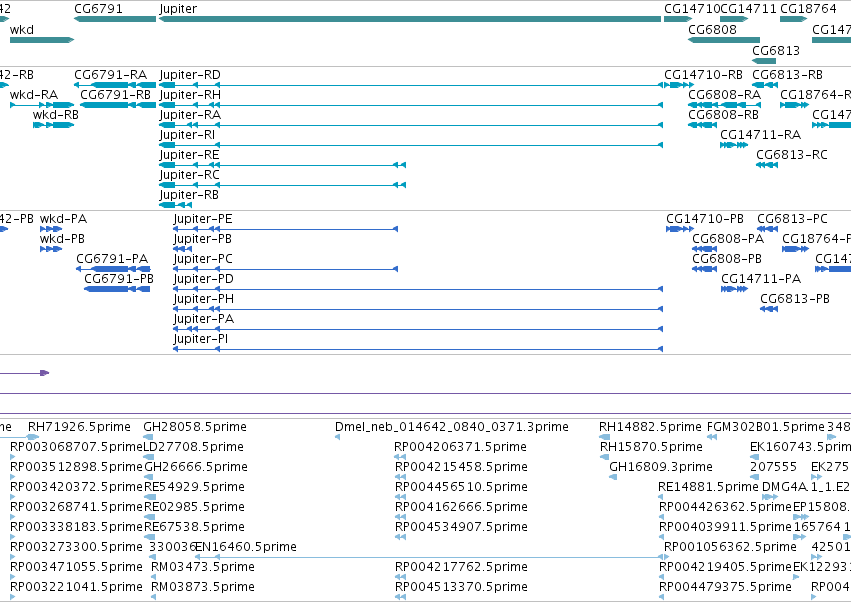Click the CG6791 gene label
This screenshot has width=851, height=602.
tap(98, 9)
